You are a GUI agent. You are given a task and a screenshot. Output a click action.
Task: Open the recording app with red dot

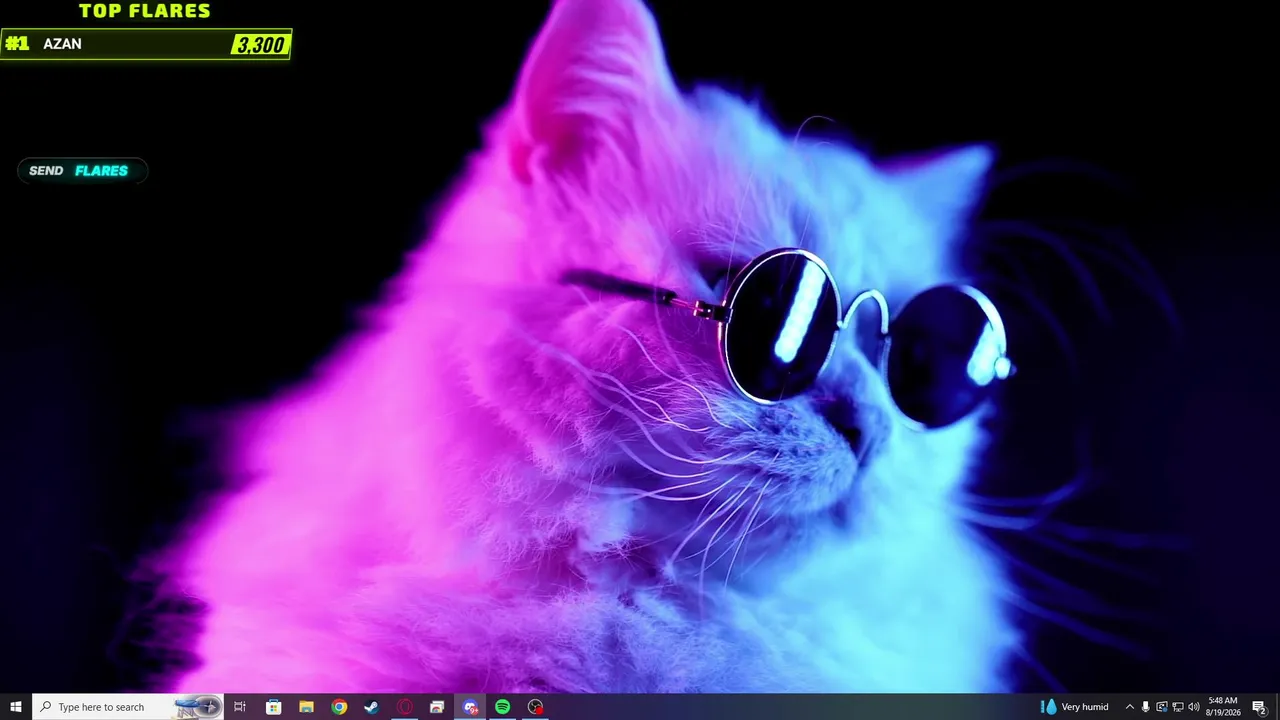tap(536, 707)
